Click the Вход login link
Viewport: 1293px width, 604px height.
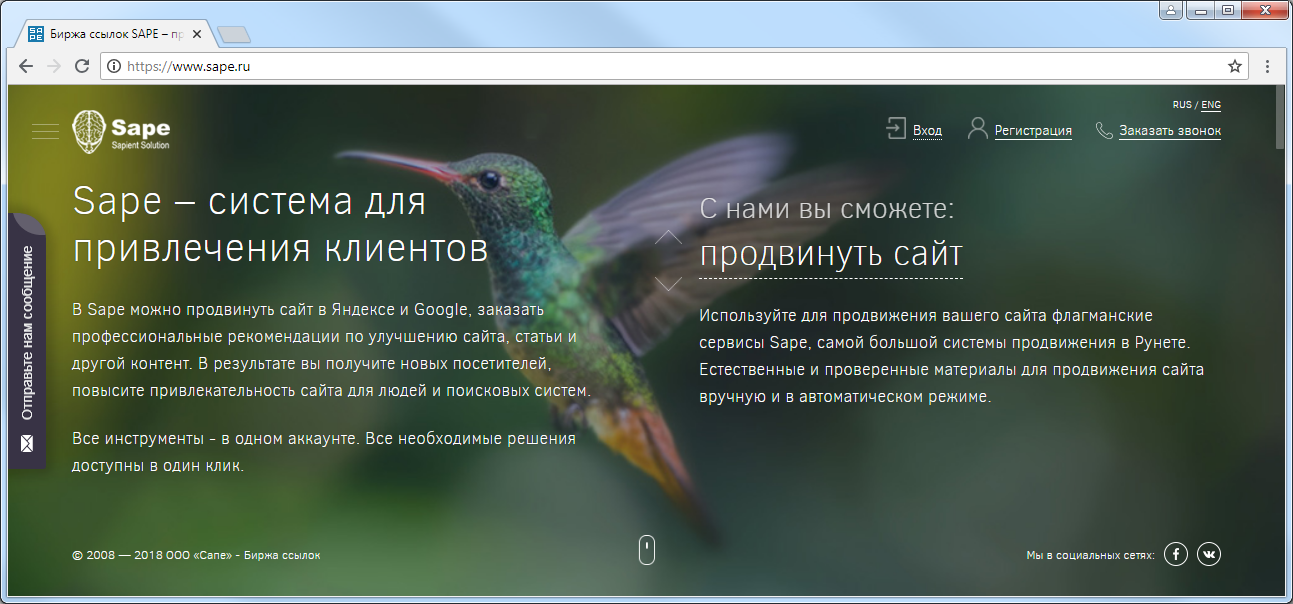927,130
